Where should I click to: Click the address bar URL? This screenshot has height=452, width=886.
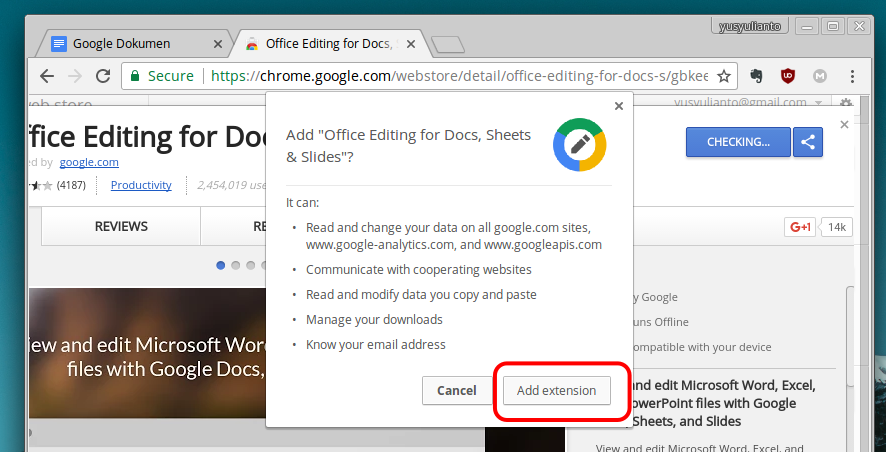tap(459, 76)
